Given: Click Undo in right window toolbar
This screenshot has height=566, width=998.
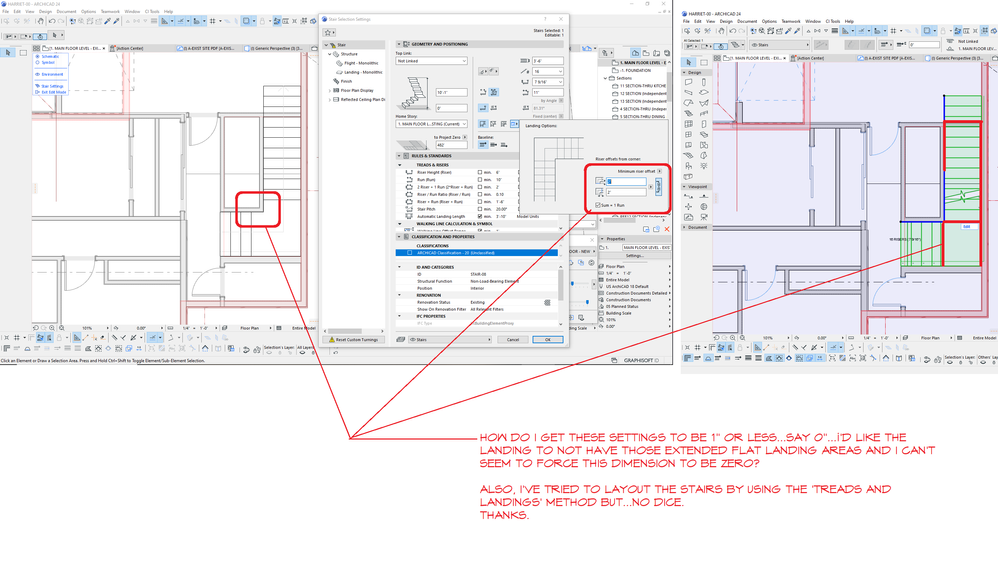Looking at the screenshot, I should (733, 31).
